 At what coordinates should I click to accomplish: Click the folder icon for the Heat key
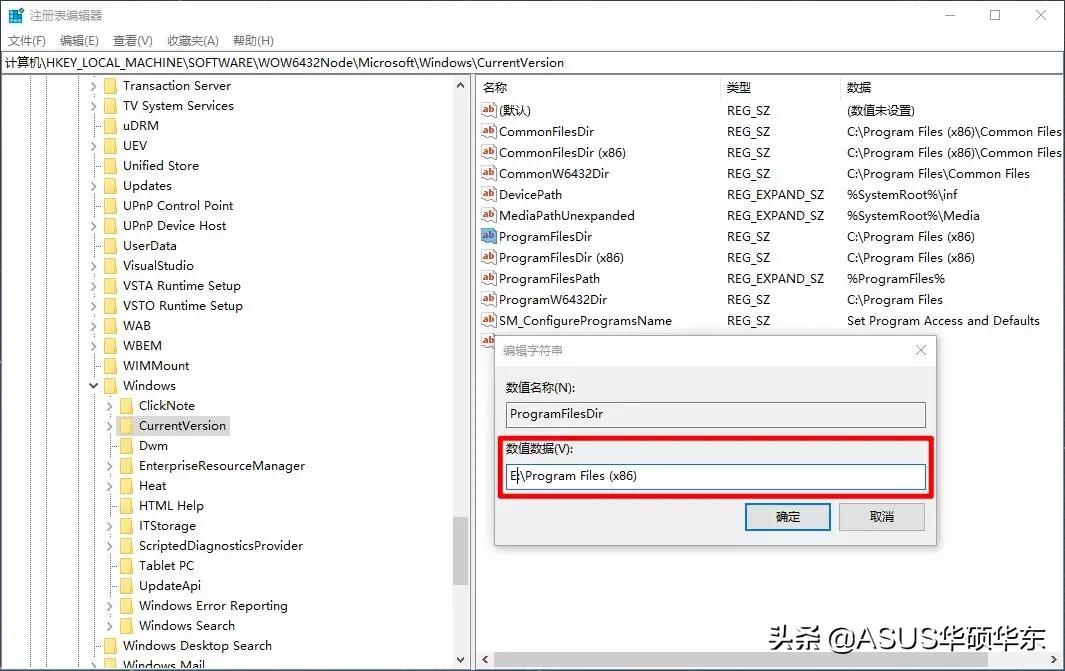tap(125, 485)
